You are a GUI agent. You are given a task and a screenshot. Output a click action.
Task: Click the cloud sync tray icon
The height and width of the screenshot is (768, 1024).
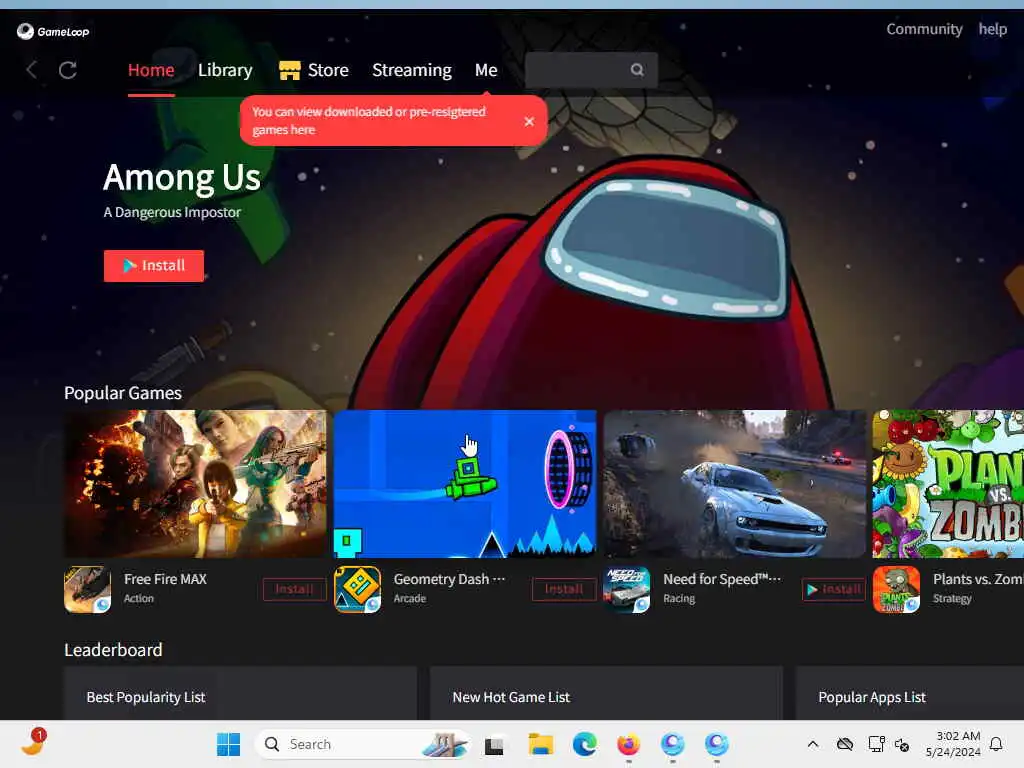[844, 744]
